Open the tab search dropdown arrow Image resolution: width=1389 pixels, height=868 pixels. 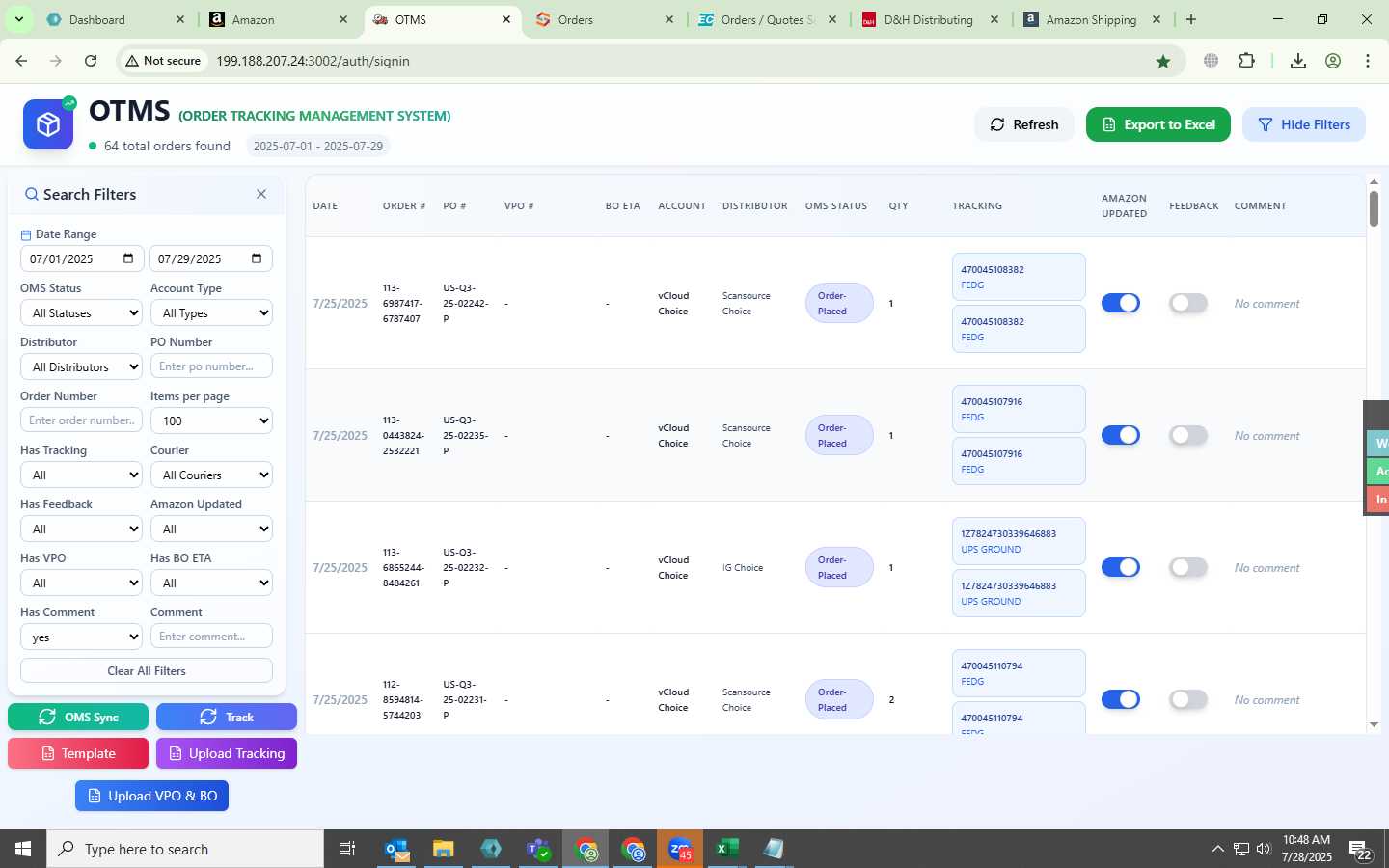point(18,19)
